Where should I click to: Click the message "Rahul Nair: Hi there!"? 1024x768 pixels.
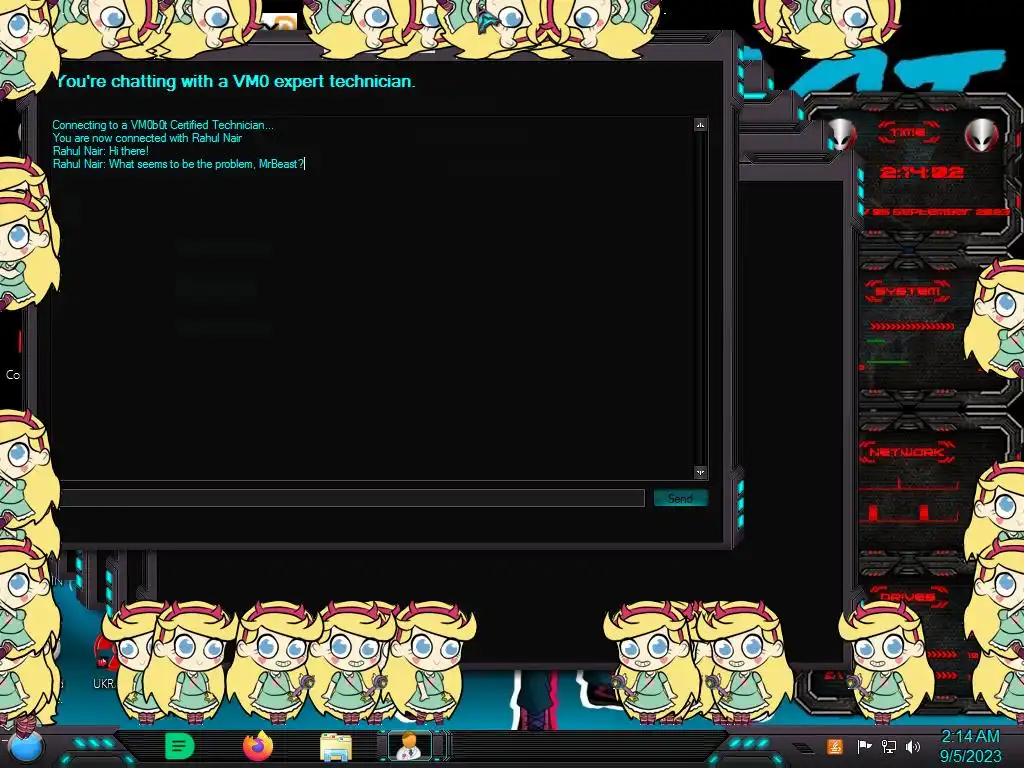click(x=101, y=151)
